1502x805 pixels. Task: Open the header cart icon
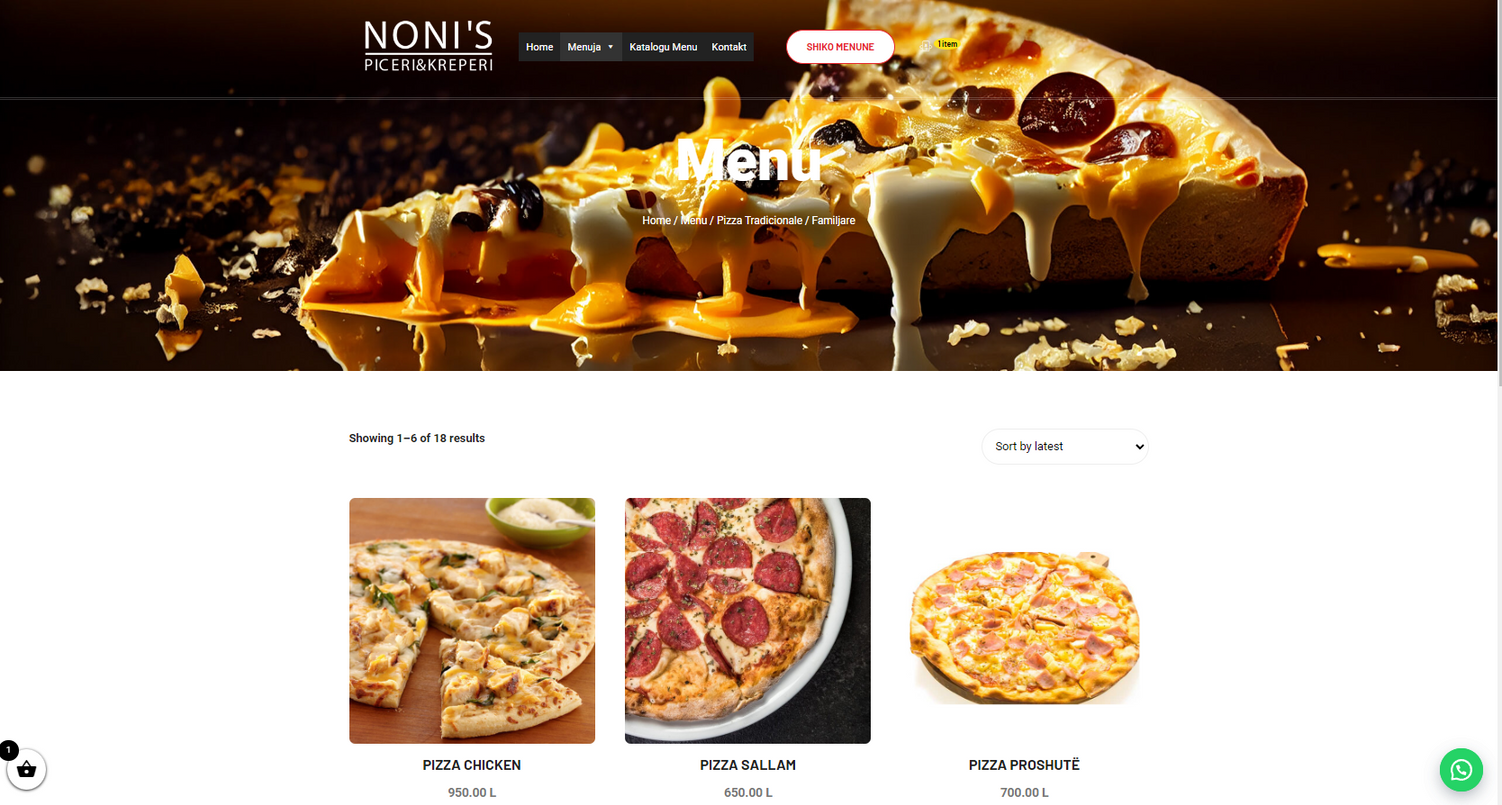click(926, 45)
